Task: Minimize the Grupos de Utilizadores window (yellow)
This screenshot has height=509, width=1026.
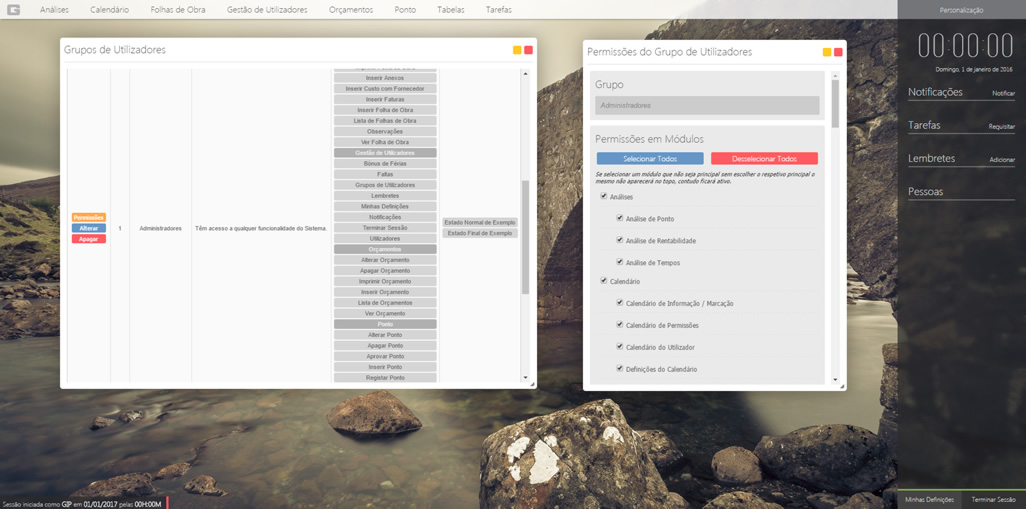Action: [x=517, y=50]
